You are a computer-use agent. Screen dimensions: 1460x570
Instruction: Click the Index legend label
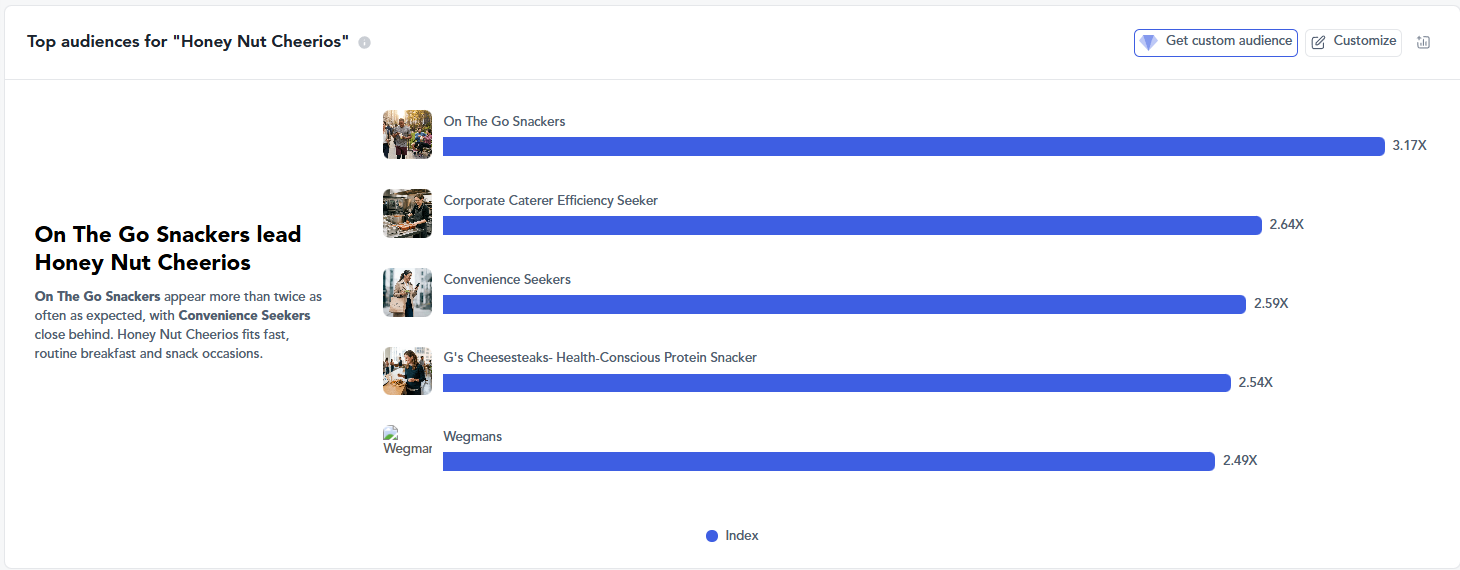[742, 536]
